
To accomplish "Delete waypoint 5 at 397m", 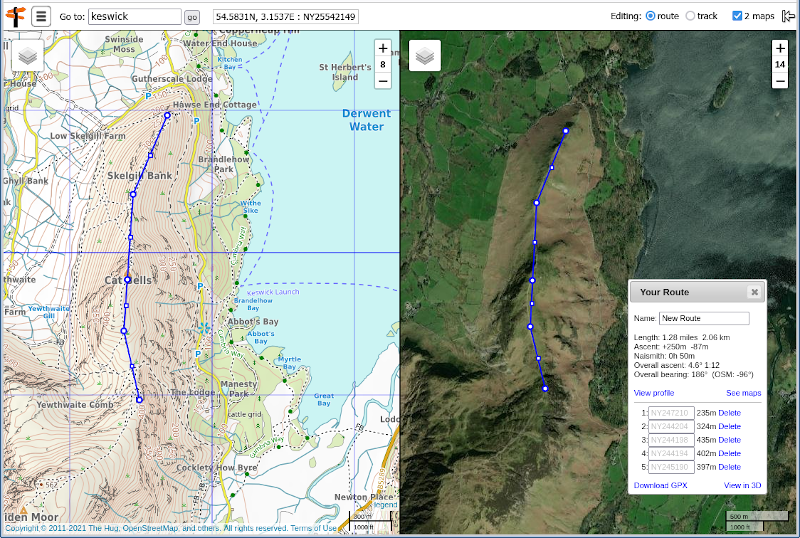I will 730,467.
